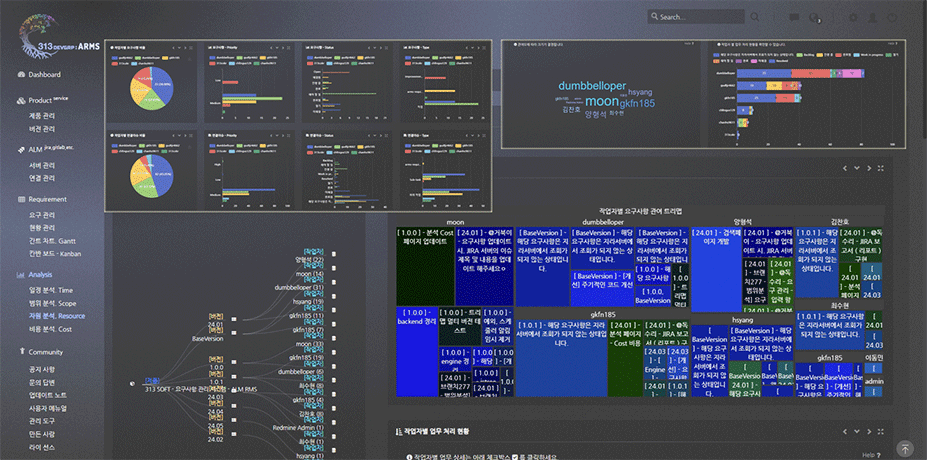Click the Help link at bottom right
The height and width of the screenshot is (460, 927).
click(869, 455)
